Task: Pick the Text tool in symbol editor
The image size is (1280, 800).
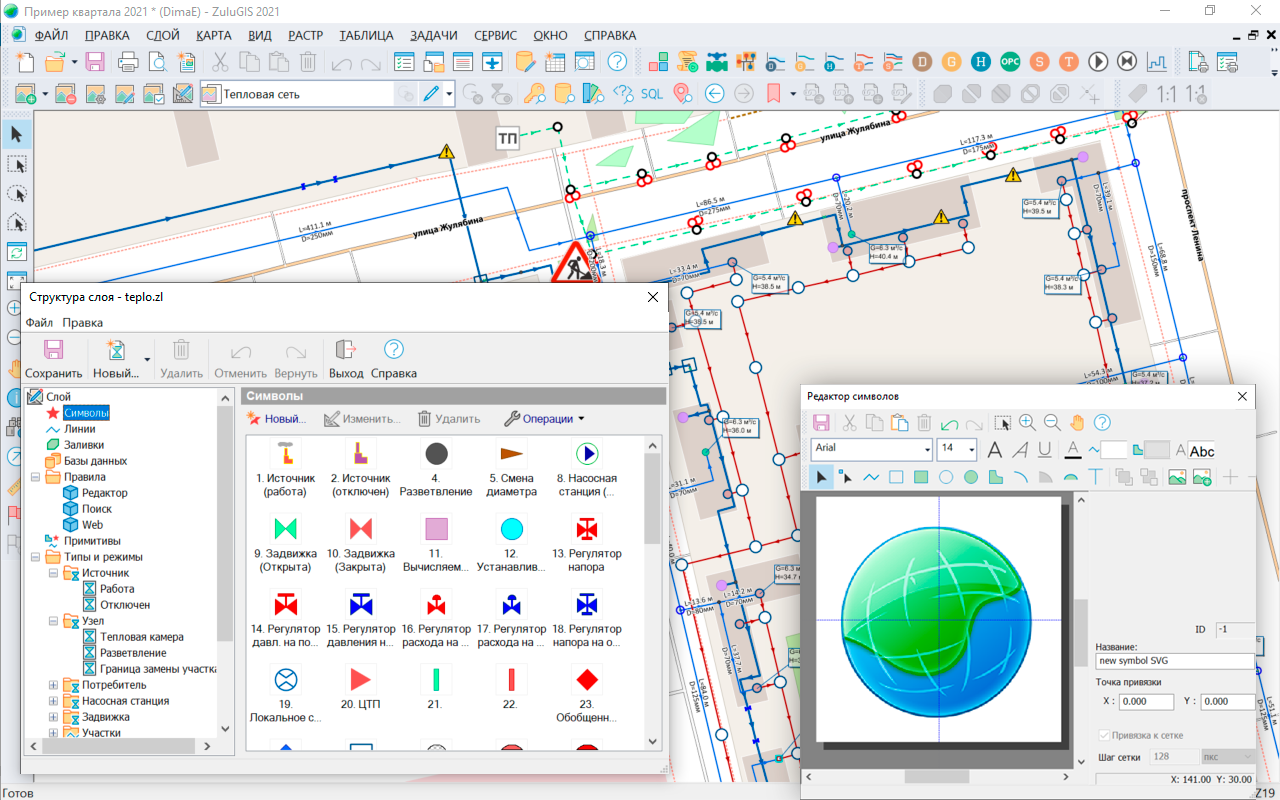Action: [1095, 477]
